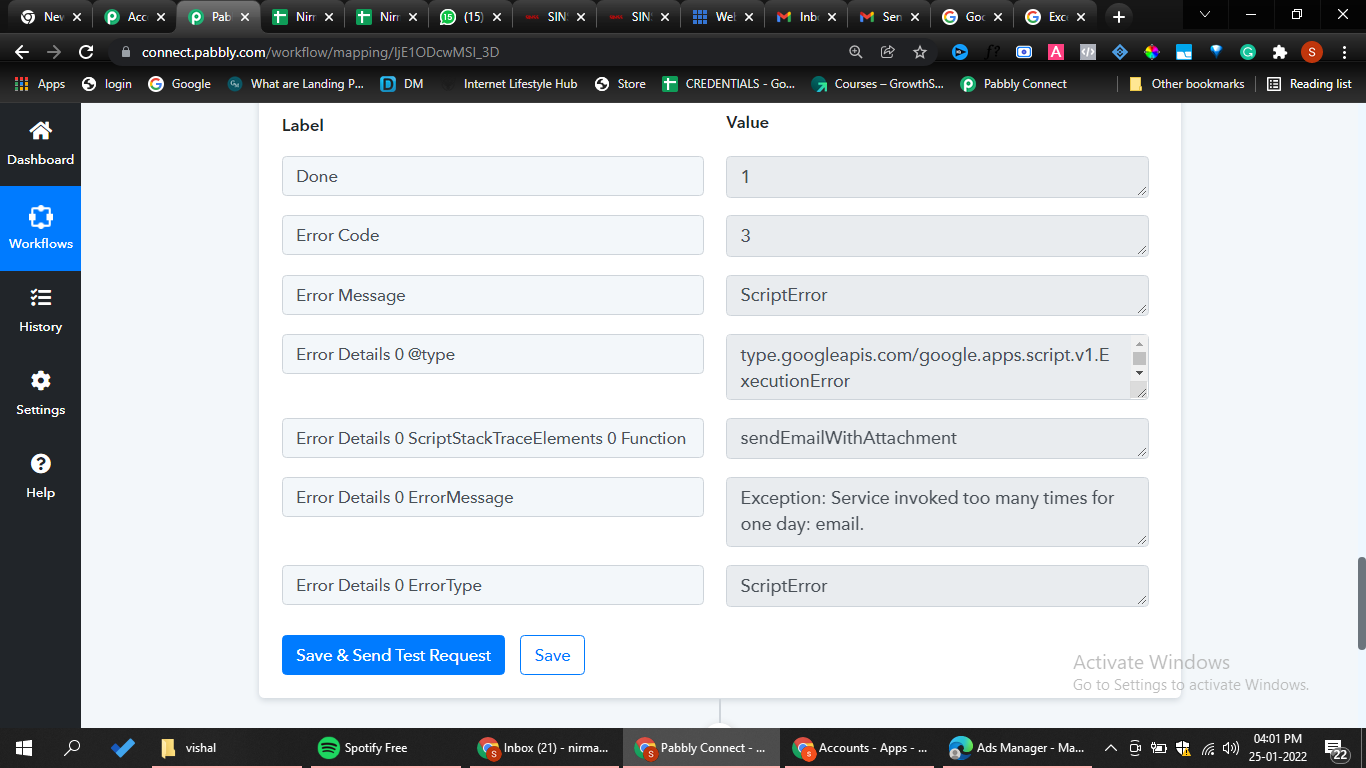Open the blue checkmark app in taskbar
This screenshot has width=1366, height=768.
click(x=122, y=748)
